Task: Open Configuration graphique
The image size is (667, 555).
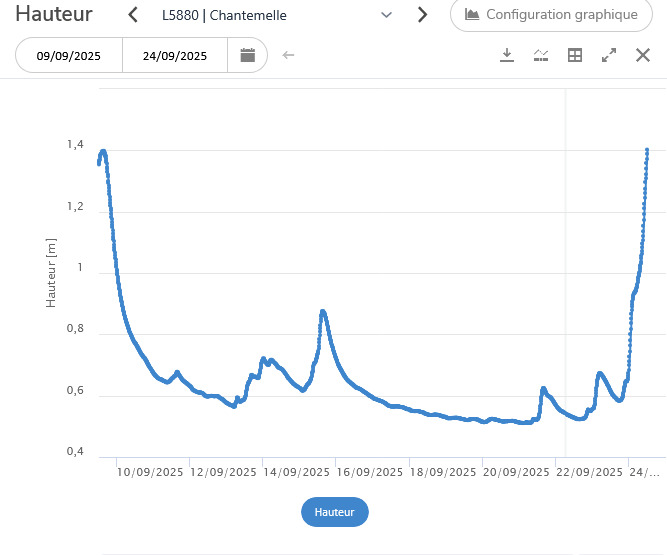Action: (x=551, y=15)
